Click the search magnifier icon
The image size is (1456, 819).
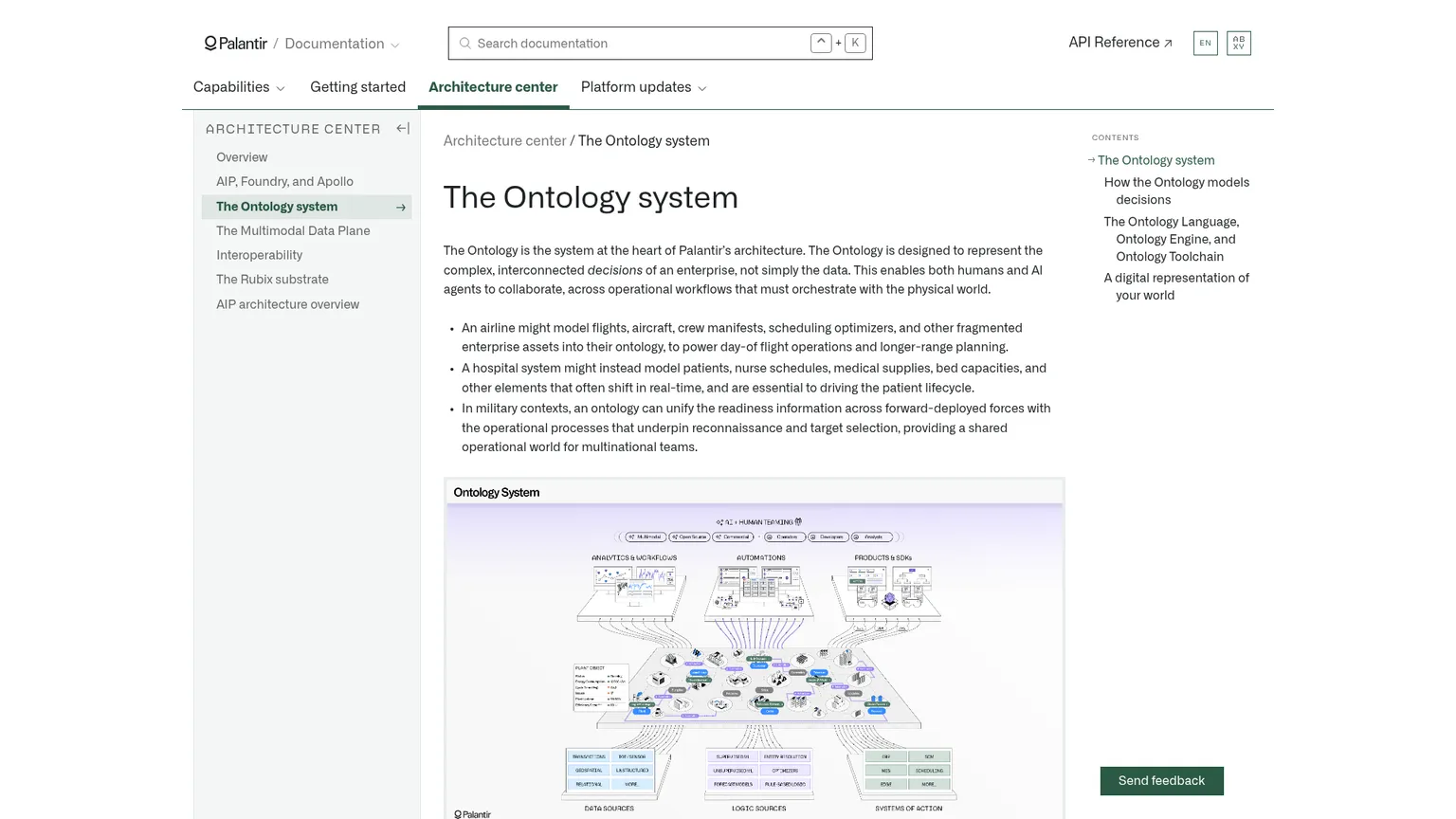pos(465,44)
